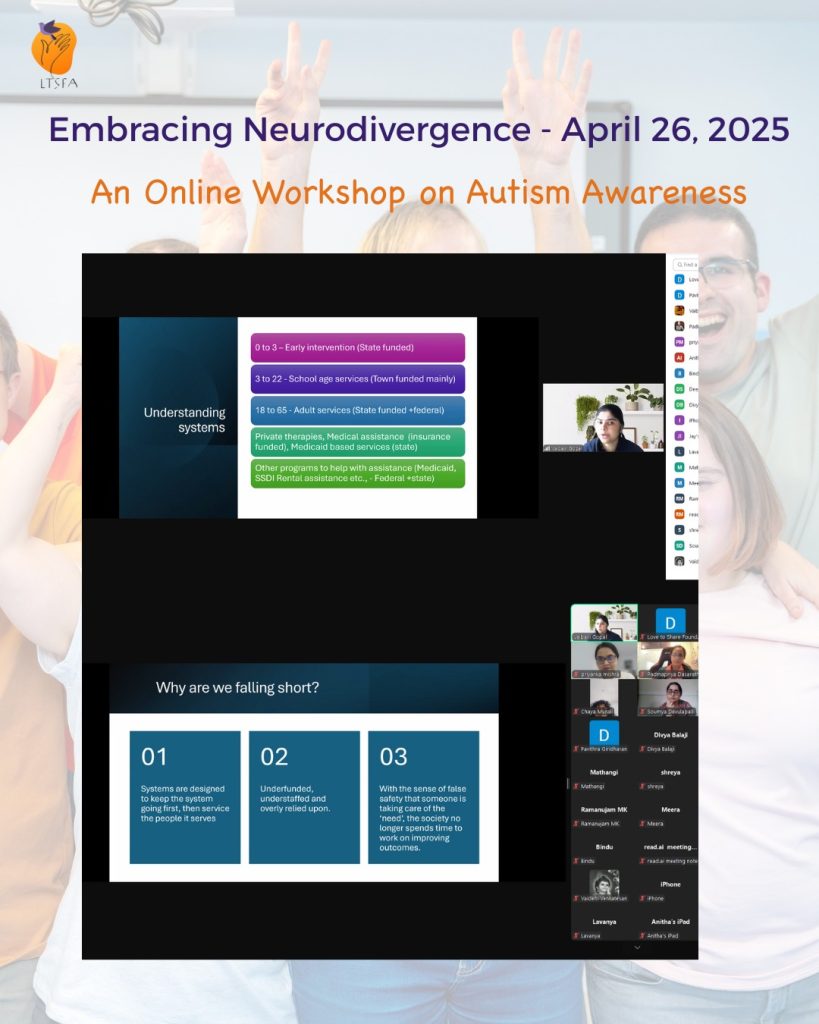Screen dimensions: 819x1024
Task: Open Pavithra Giridharan's D avatar tile
Action: point(604,735)
